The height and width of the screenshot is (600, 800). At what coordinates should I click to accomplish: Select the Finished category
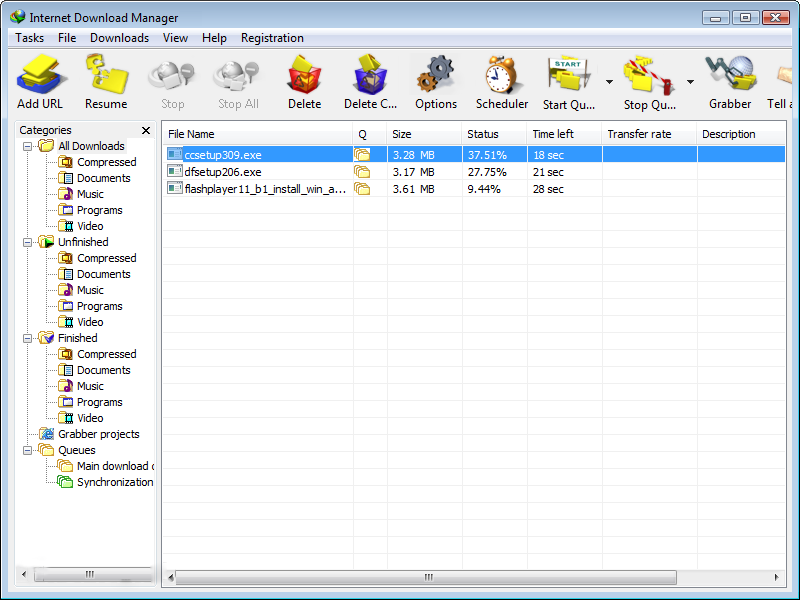(x=78, y=338)
